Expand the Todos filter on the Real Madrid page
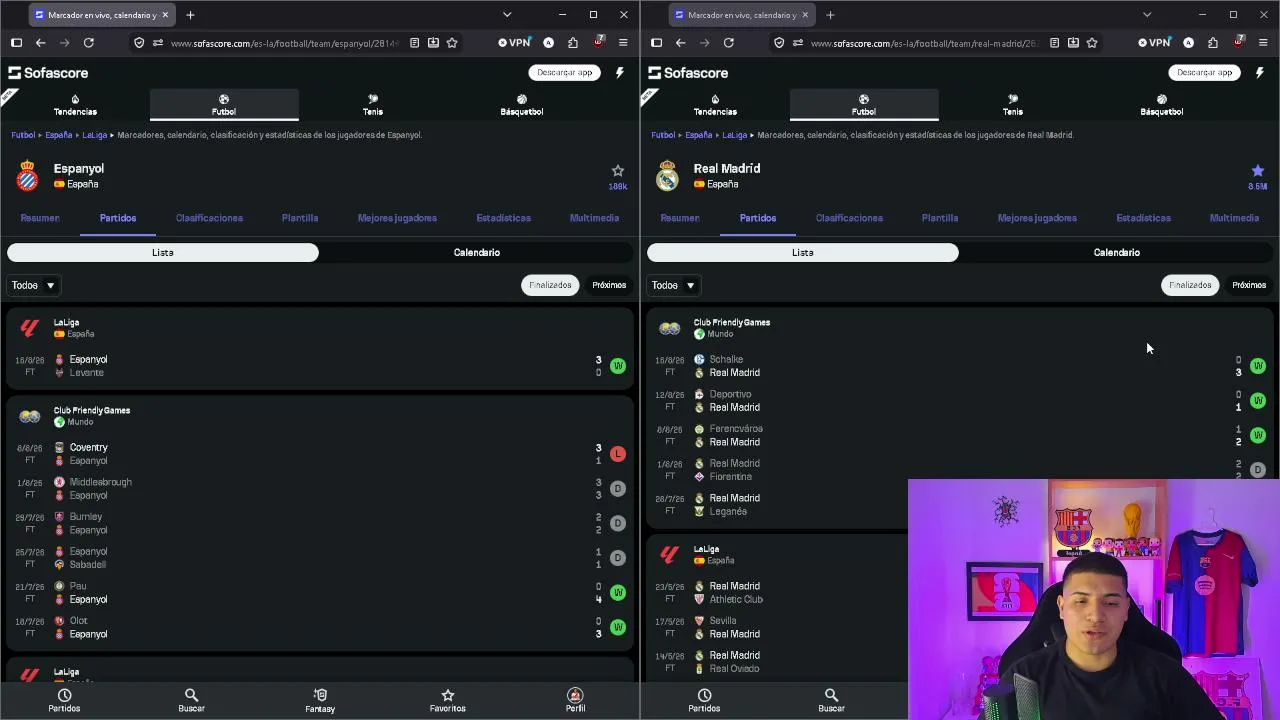The width and height of the screenshot is (1280, 720). (673, 285)
